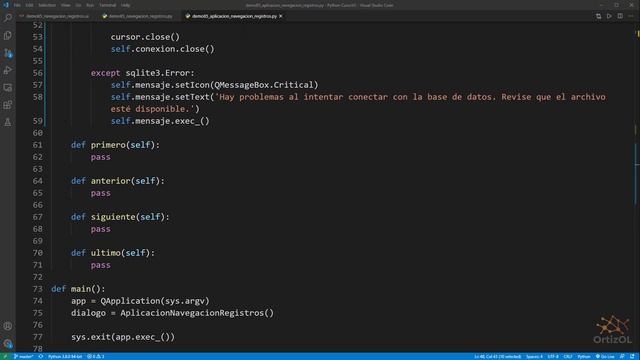
Task: Change UTF-8 encoding in status bar
Action: (x=553, y=356)
